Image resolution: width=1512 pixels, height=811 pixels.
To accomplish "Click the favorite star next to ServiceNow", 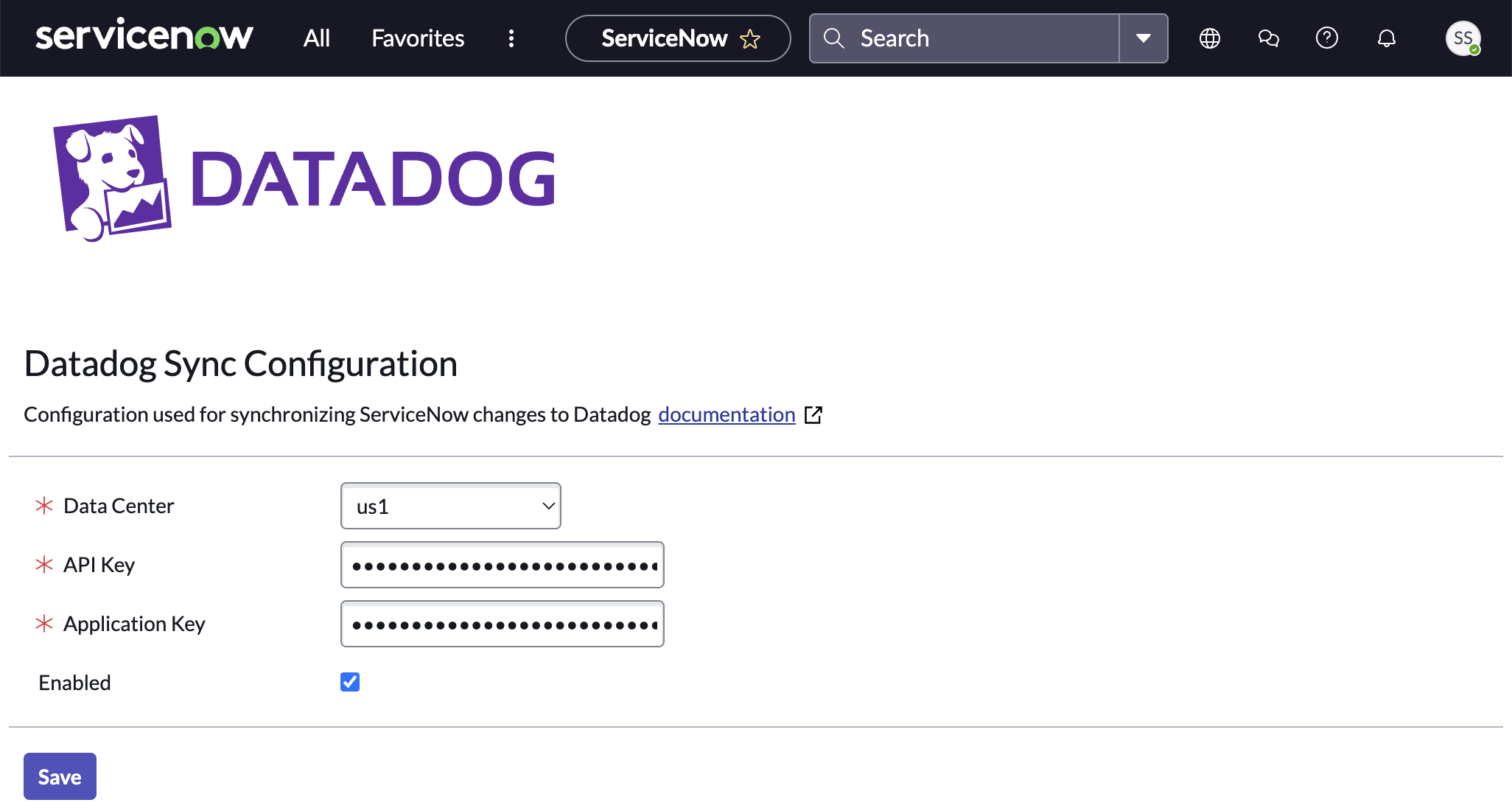I will (x=750, y=39).
